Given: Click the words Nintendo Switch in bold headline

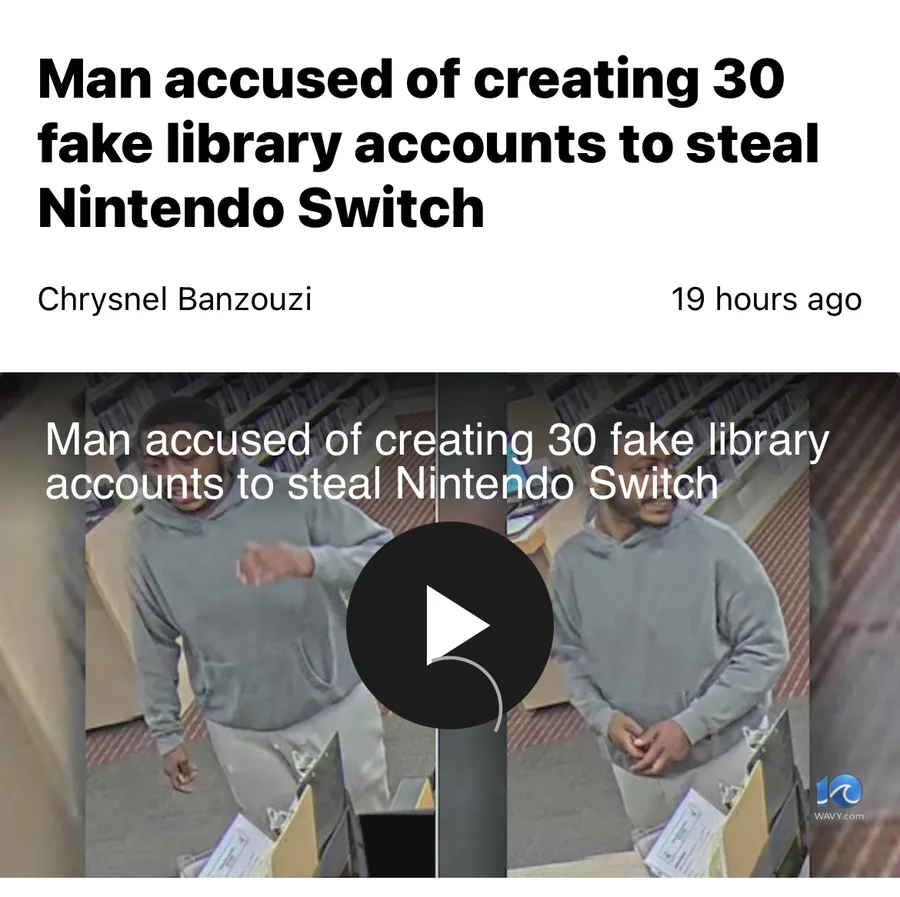Looking at the screenshot, I should [x=261, y=208].
